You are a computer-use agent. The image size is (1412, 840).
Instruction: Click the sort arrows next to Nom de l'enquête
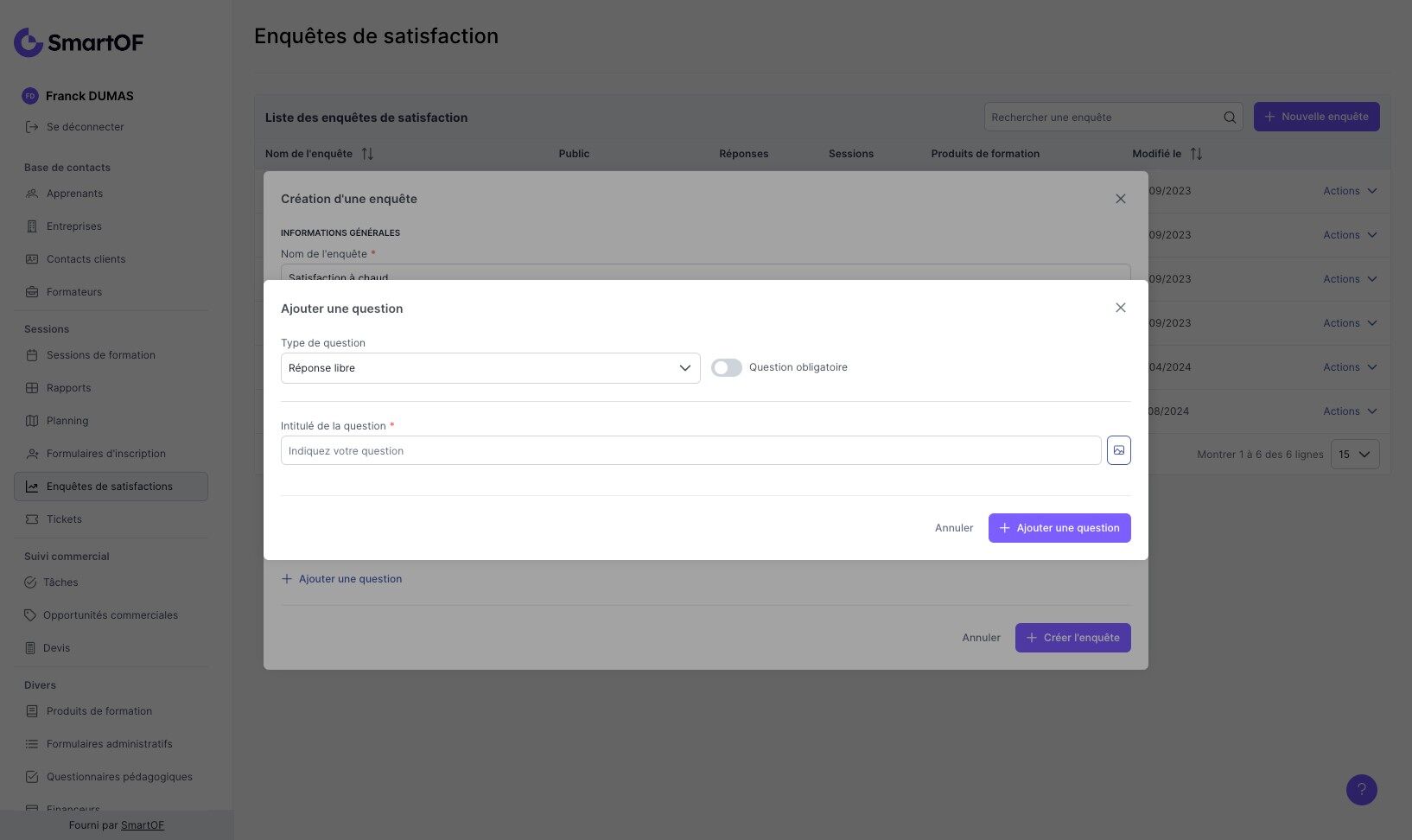tap(367, 154)
